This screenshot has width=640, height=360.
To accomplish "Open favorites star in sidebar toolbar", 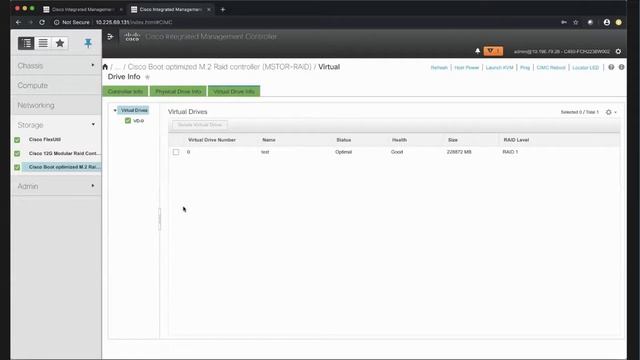I will (x=60, y=43).
